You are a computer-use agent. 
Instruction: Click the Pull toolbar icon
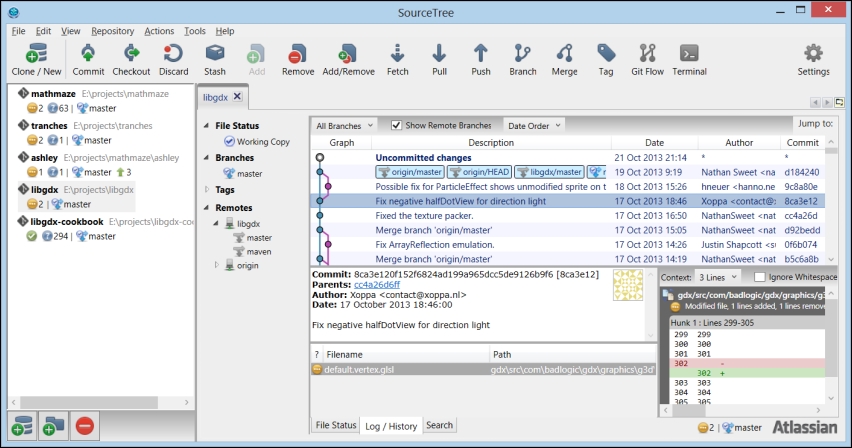[x=439, y=60]
